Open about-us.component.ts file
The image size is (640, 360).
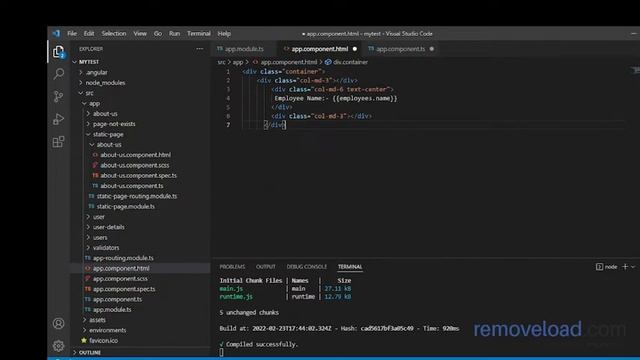(141, 186)
